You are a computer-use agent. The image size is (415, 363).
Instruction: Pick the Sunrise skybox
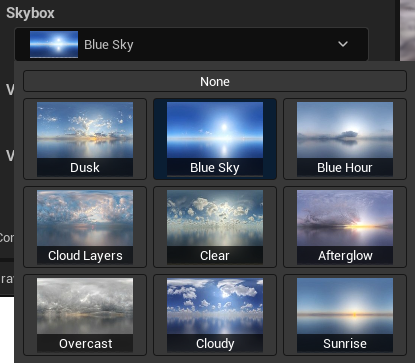tap(345, 315)
